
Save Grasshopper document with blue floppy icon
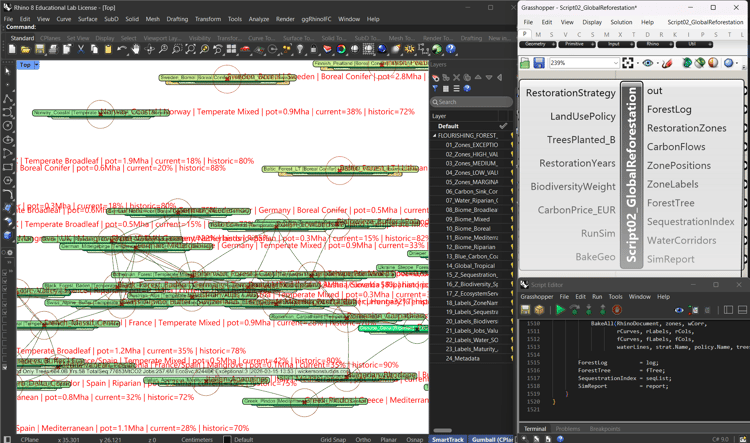click(x=539, y=63)
